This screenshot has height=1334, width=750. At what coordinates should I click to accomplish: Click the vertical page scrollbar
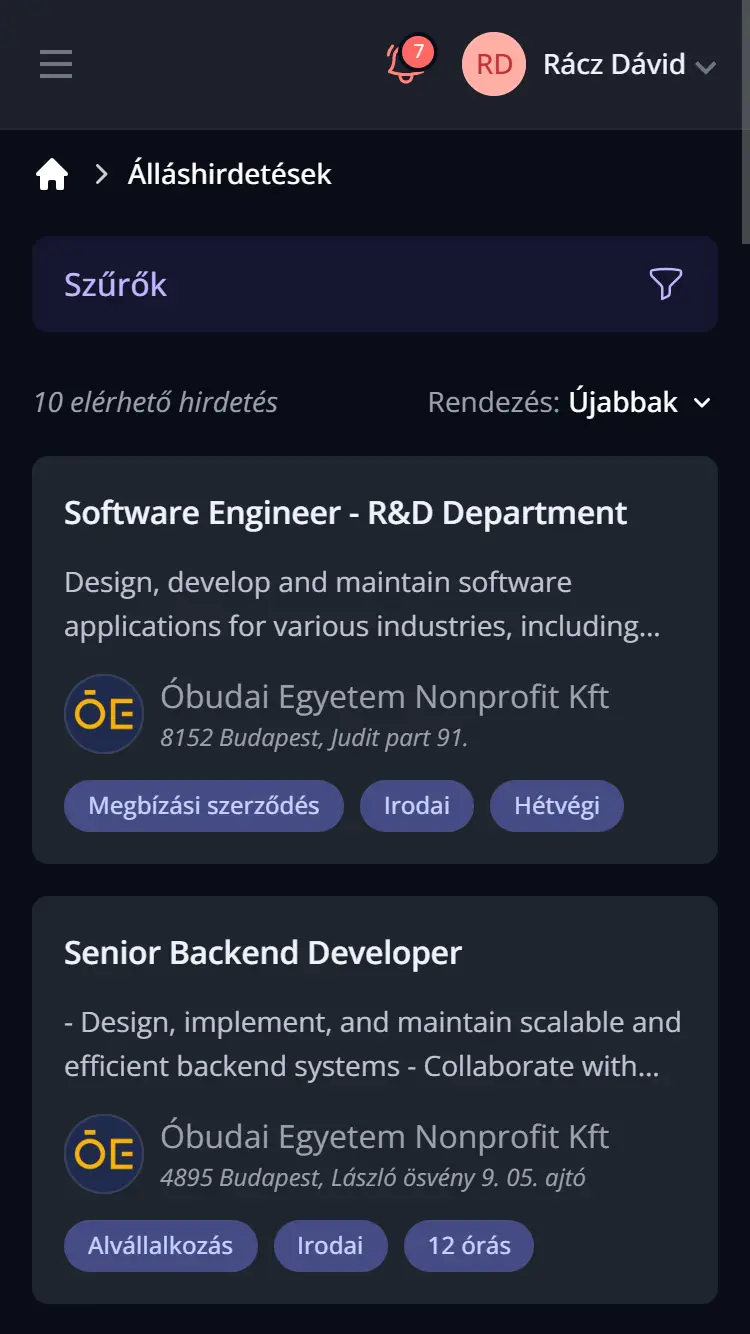[x=744, y=120]
